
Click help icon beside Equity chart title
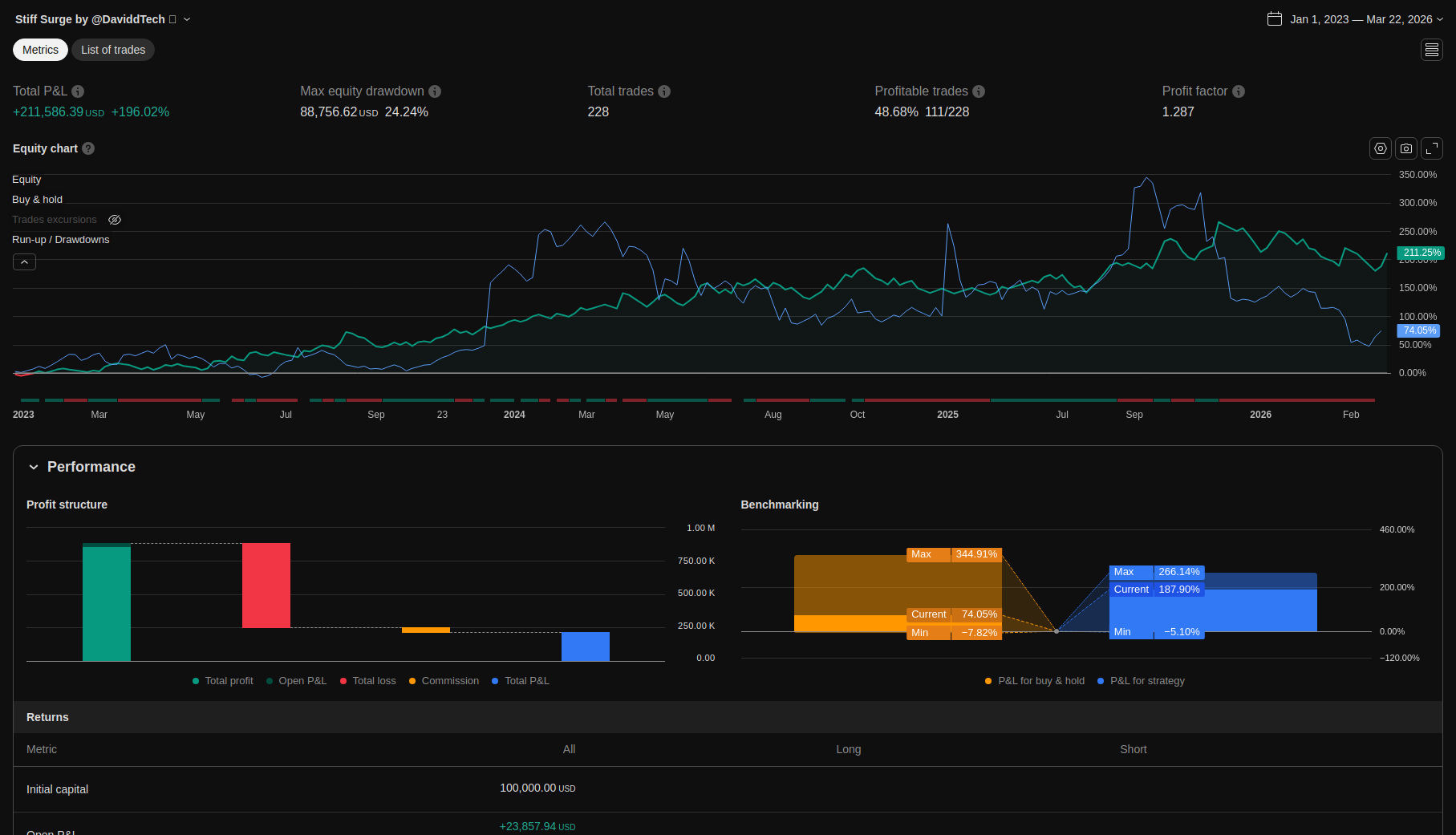tap(88, 148)
